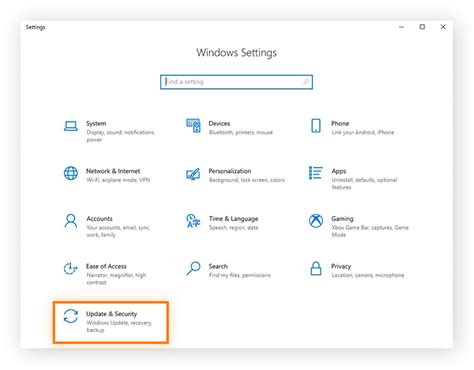Open the Update & Security arrows icon
This screenshot has width=474, height=370.
click(71, 316)
